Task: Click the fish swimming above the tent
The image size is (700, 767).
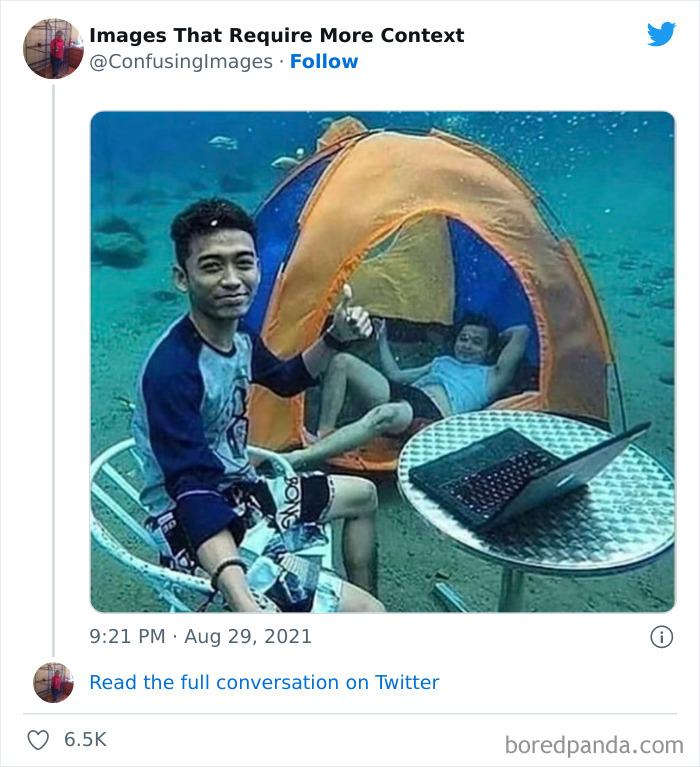Action: (224, 142)
